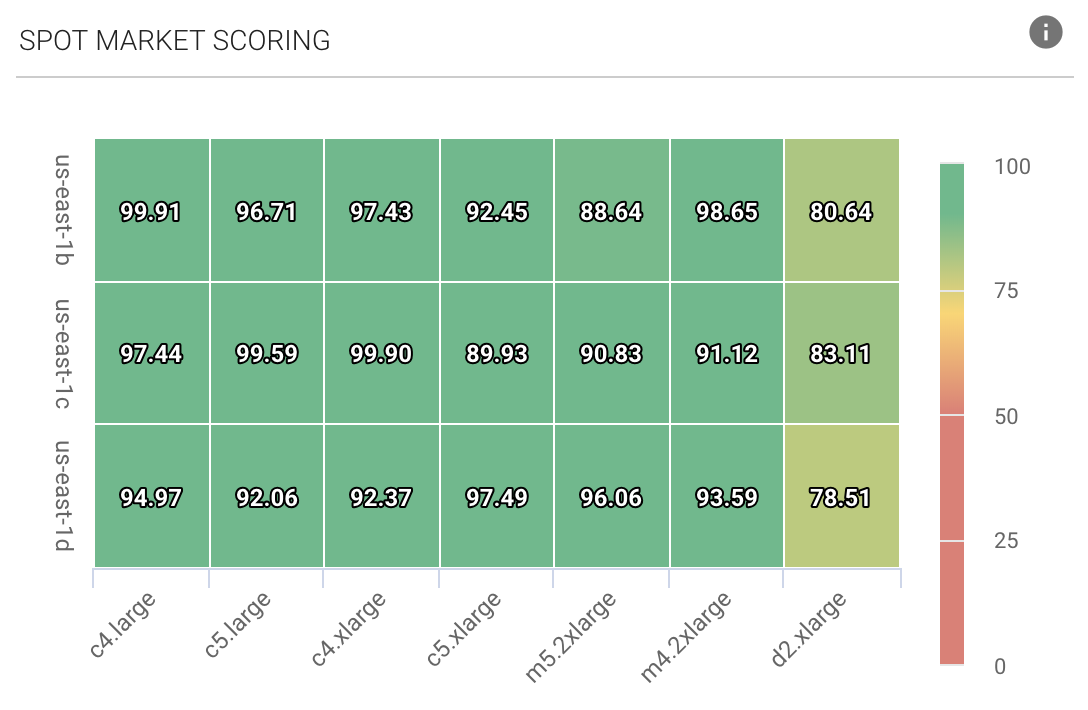Click the 78.51 yellow-green cell

(841, 496)
